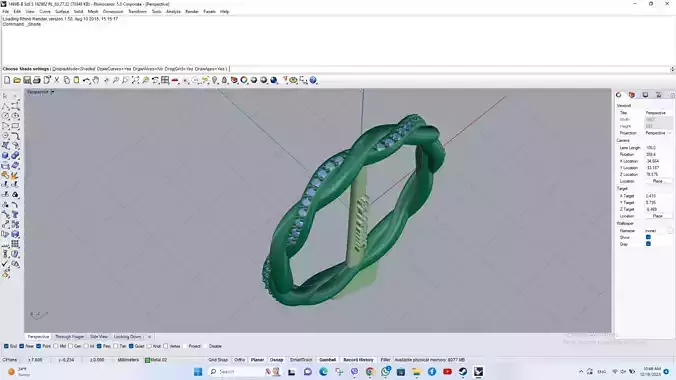The height and width of the screenshot is (380, 676).
Task: Click the Filter status bar pane
Action: pos(385,360)
